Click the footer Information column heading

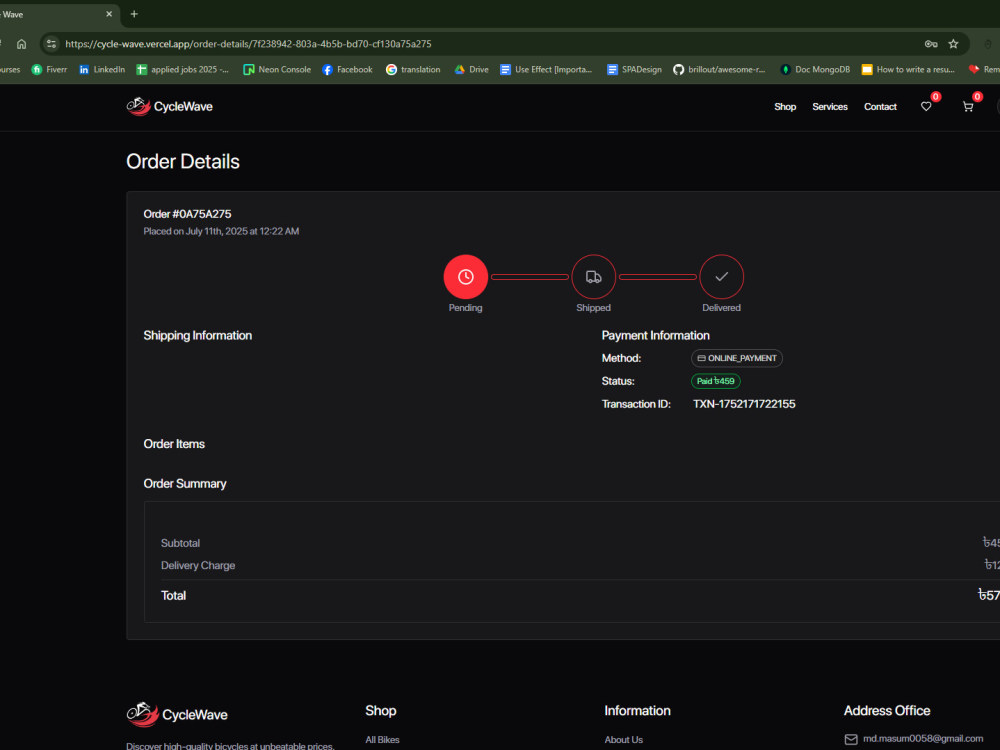[x=638, y=710]
